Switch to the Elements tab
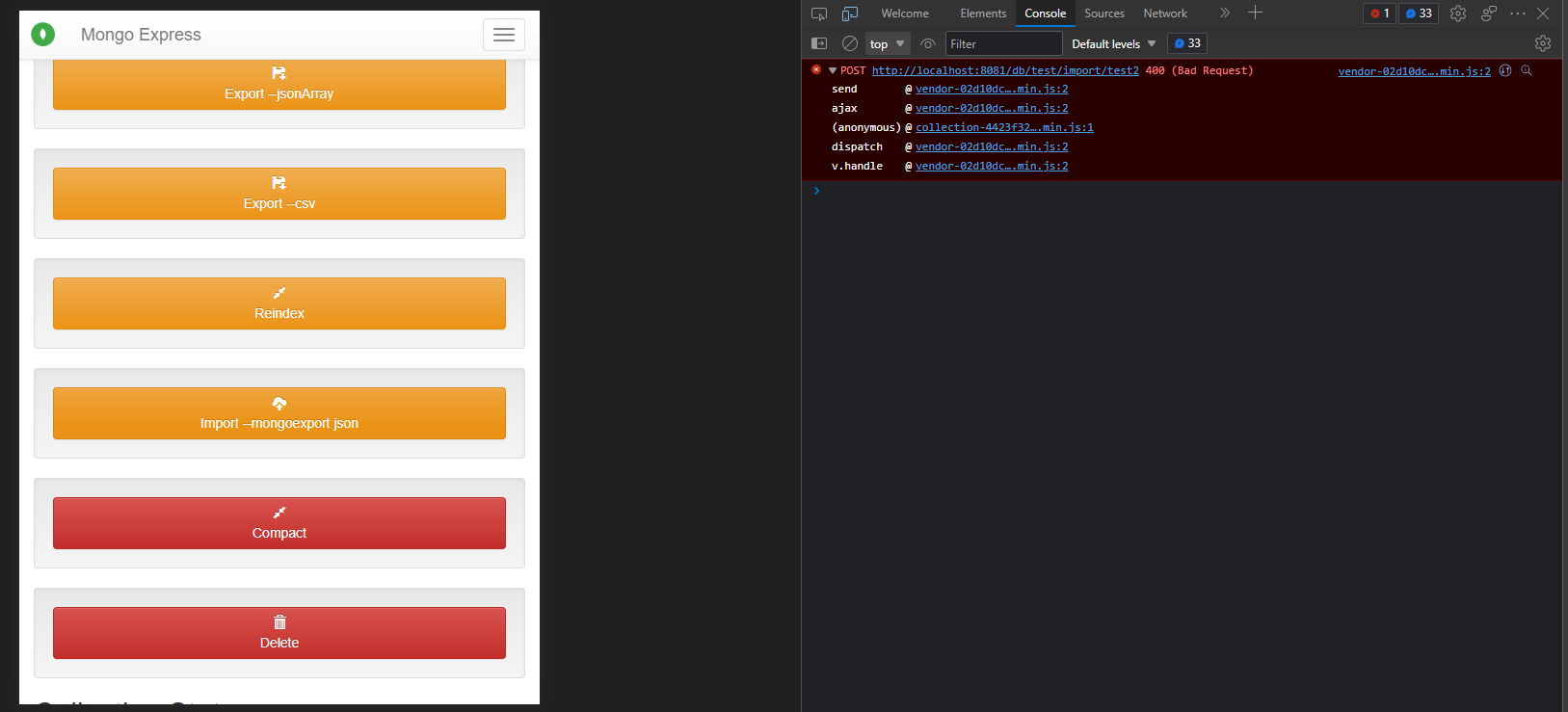 983,13
